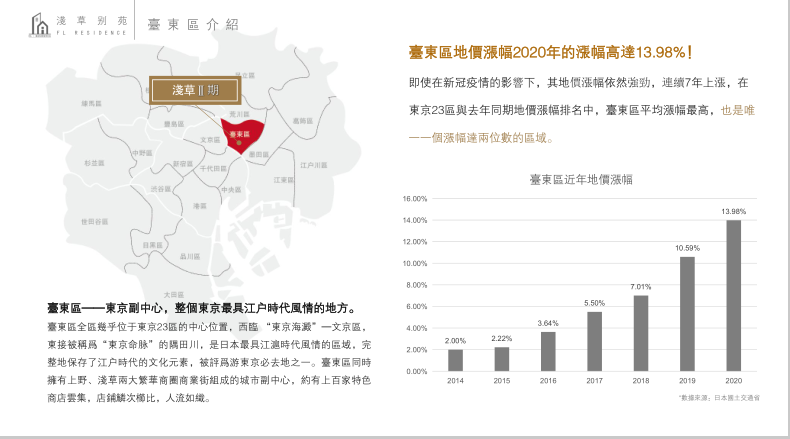
Task: Click the orange headline about 13.98% increase
Action: tap(551, 52)
